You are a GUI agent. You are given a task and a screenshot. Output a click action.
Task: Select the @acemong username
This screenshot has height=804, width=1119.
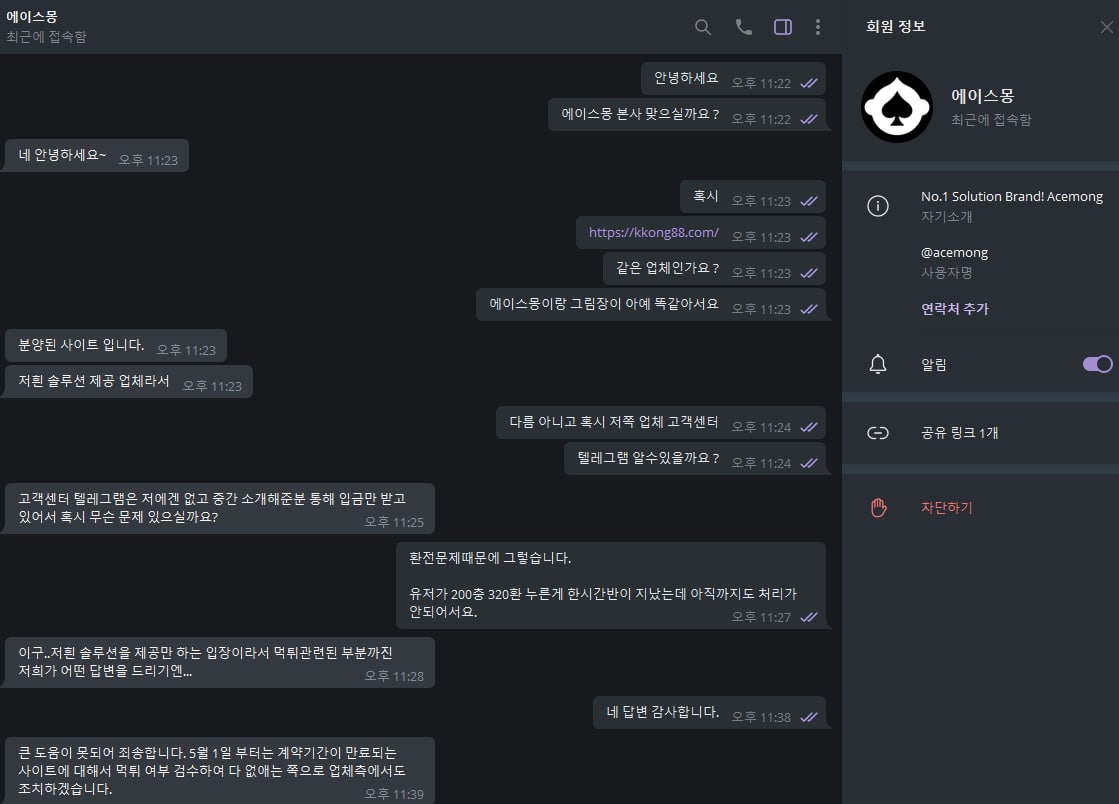[x=954, y=253]
